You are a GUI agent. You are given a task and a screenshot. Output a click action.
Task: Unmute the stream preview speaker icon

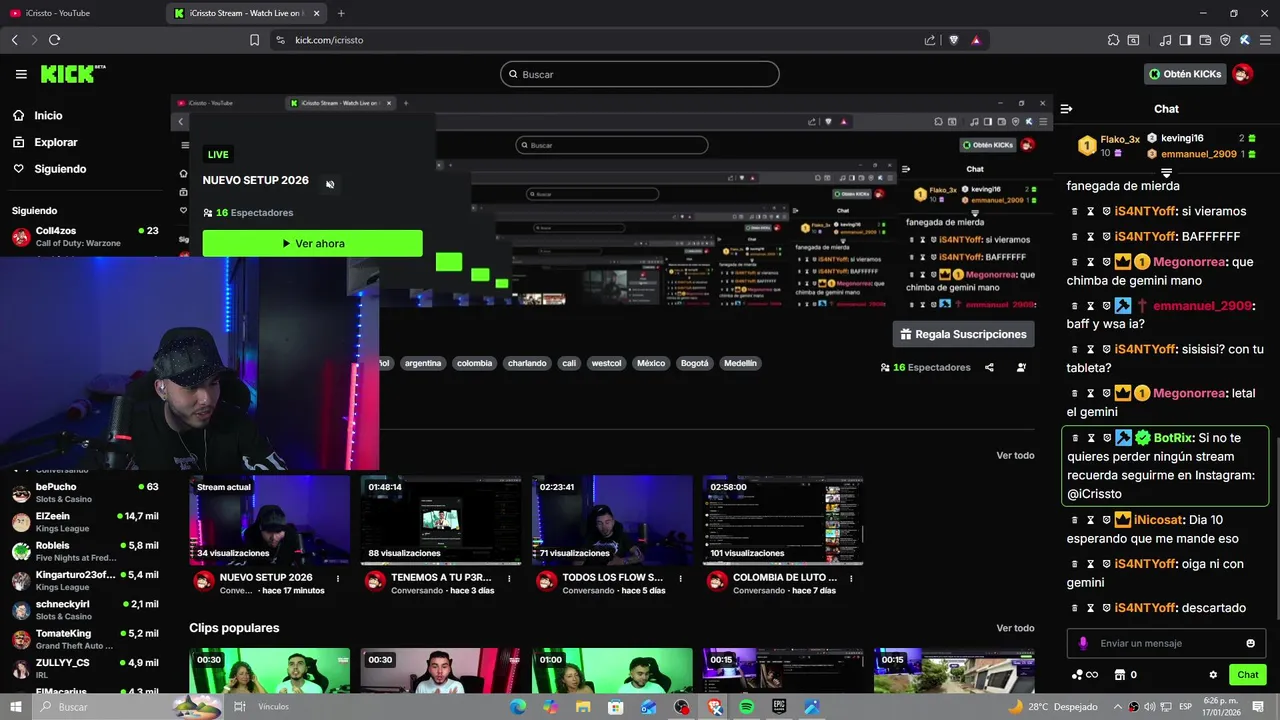pos(330,184)
